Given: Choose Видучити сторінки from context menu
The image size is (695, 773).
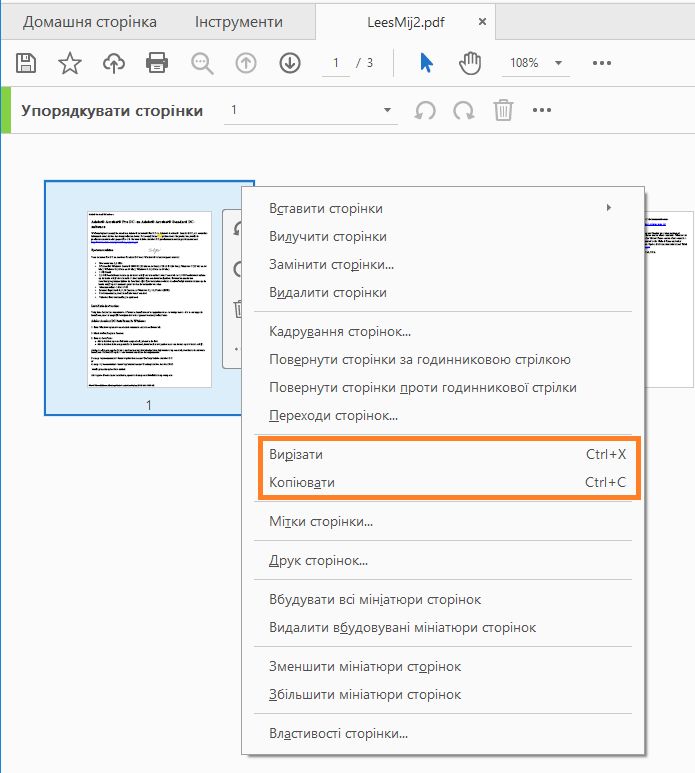Looking at the screenshot, I should pyautogui.click(x=443, y=237).
